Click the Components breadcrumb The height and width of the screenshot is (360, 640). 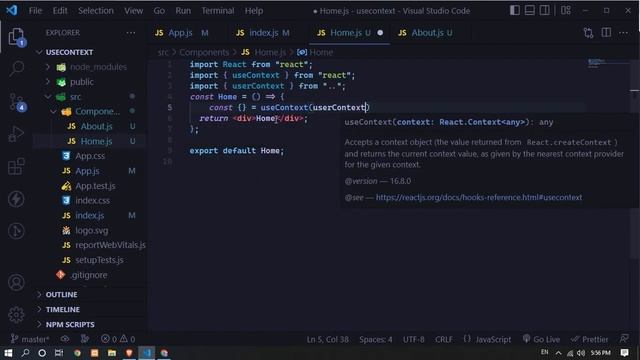pyautogui.click(x=204, y=52)
